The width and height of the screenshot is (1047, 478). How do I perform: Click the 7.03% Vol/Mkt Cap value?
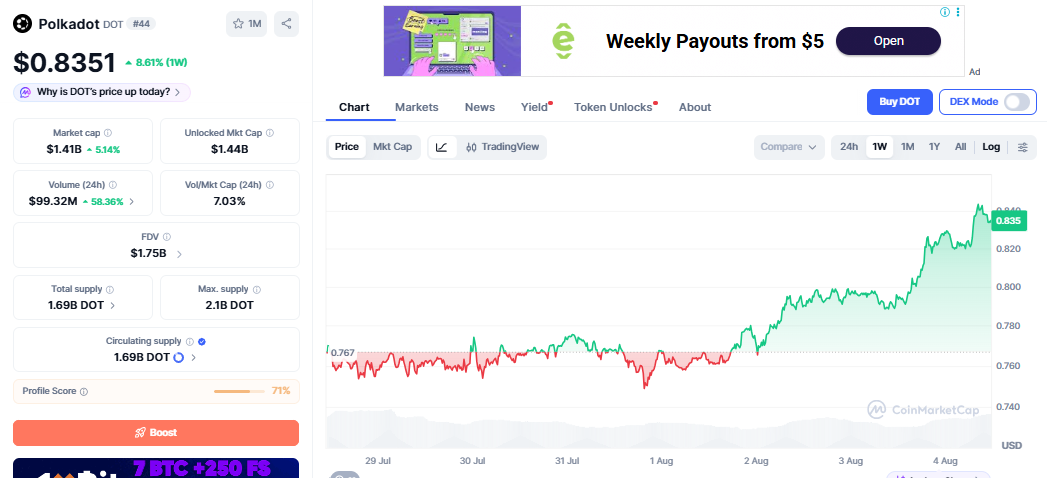click(230, 201)
